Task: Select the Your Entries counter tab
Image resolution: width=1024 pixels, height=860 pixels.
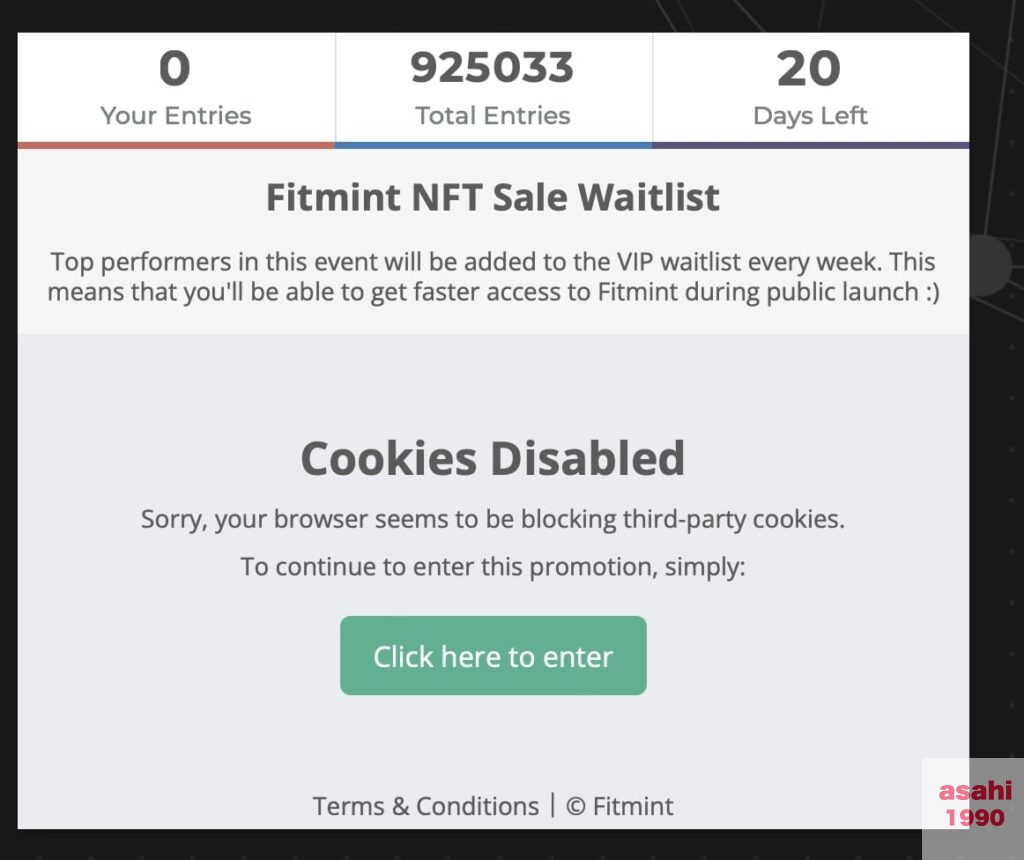Action: tap(176, 90)
